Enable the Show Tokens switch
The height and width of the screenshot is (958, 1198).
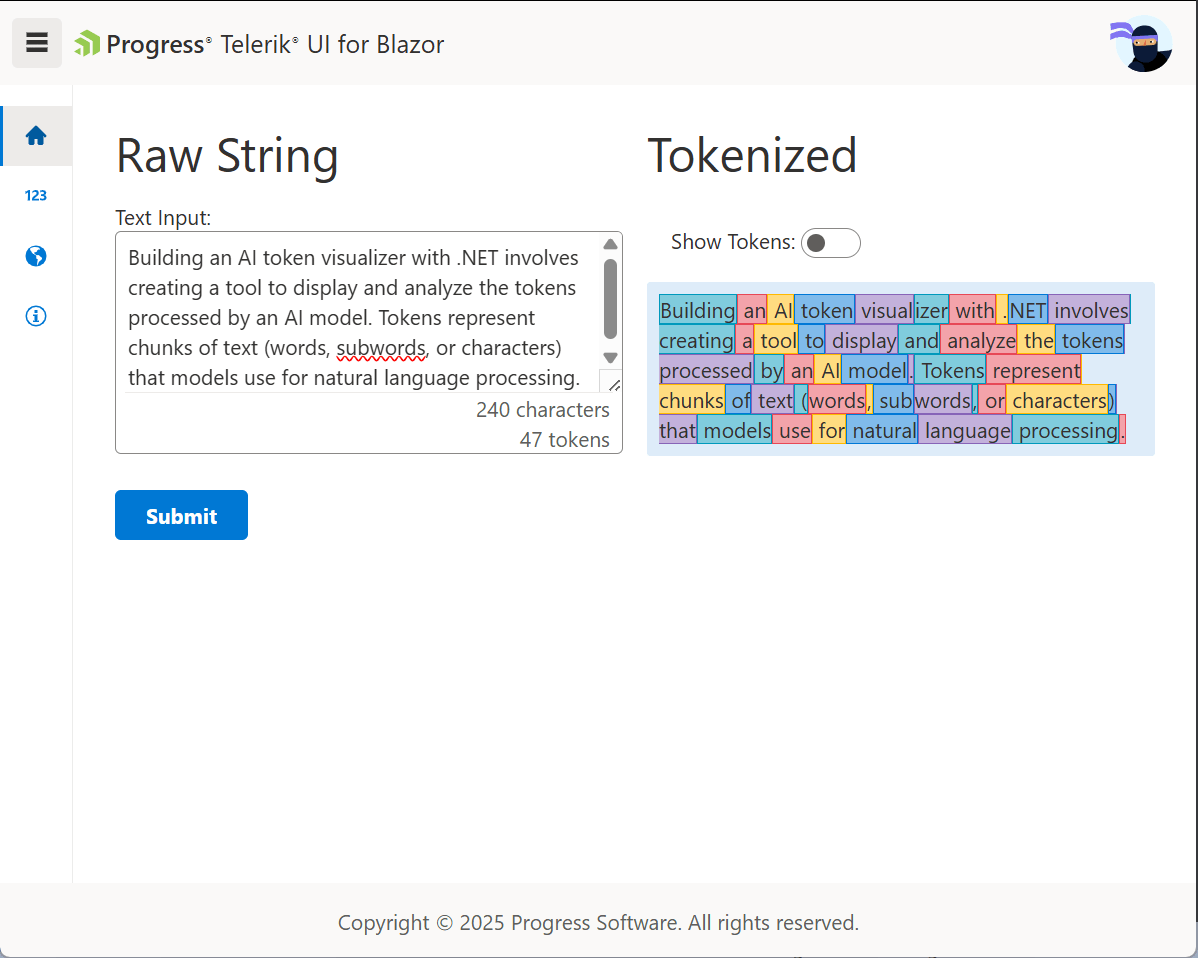tap(830, 243)
